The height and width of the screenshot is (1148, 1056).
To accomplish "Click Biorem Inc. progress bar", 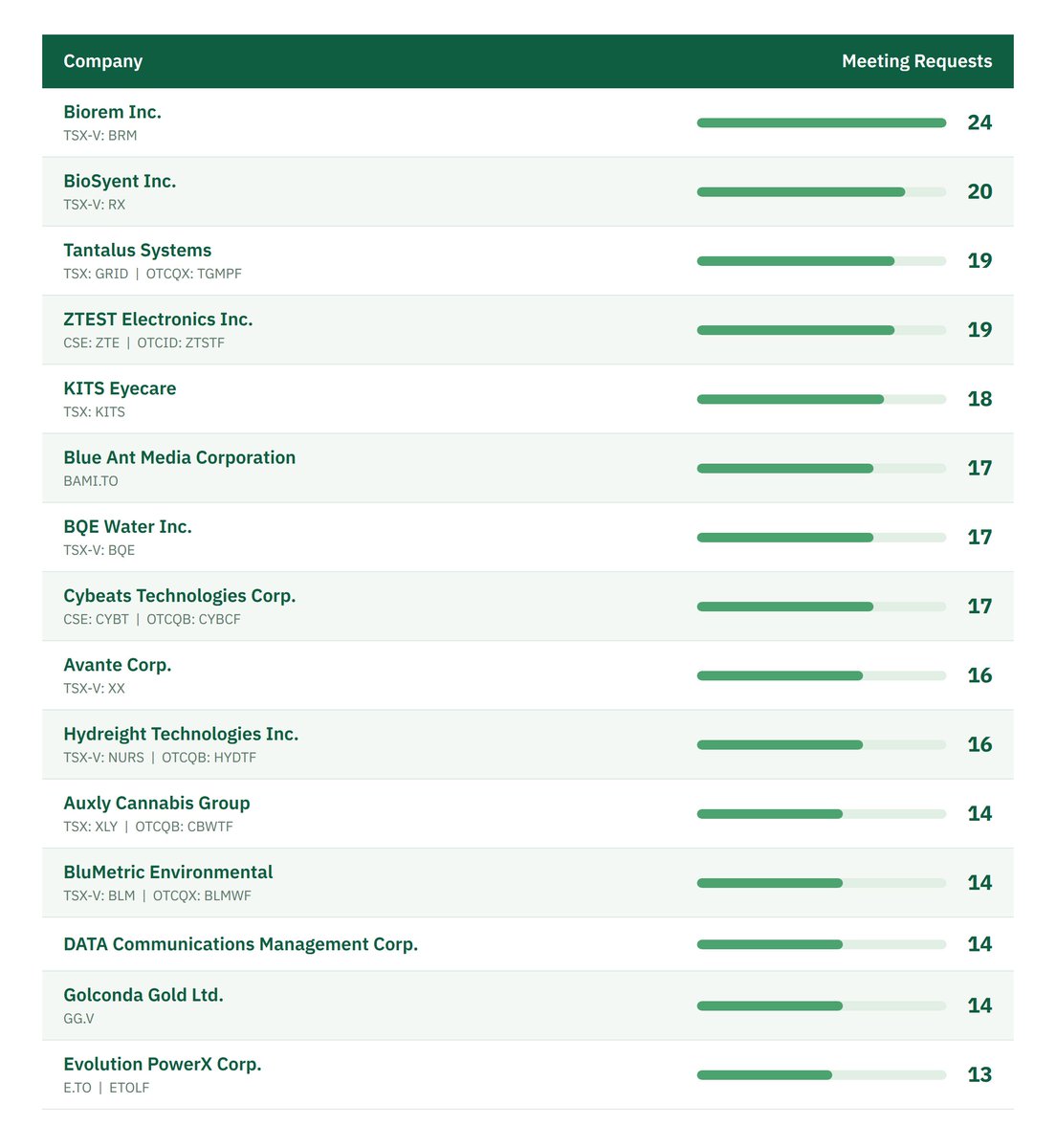I will [x=821, y=122].
